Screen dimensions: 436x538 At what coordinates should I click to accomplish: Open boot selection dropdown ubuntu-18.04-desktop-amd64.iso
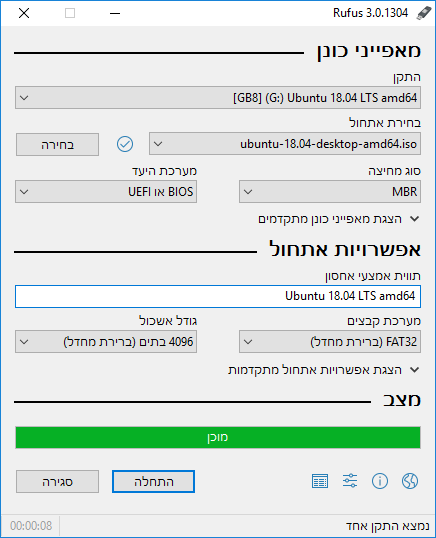click(x=285, y=144)
